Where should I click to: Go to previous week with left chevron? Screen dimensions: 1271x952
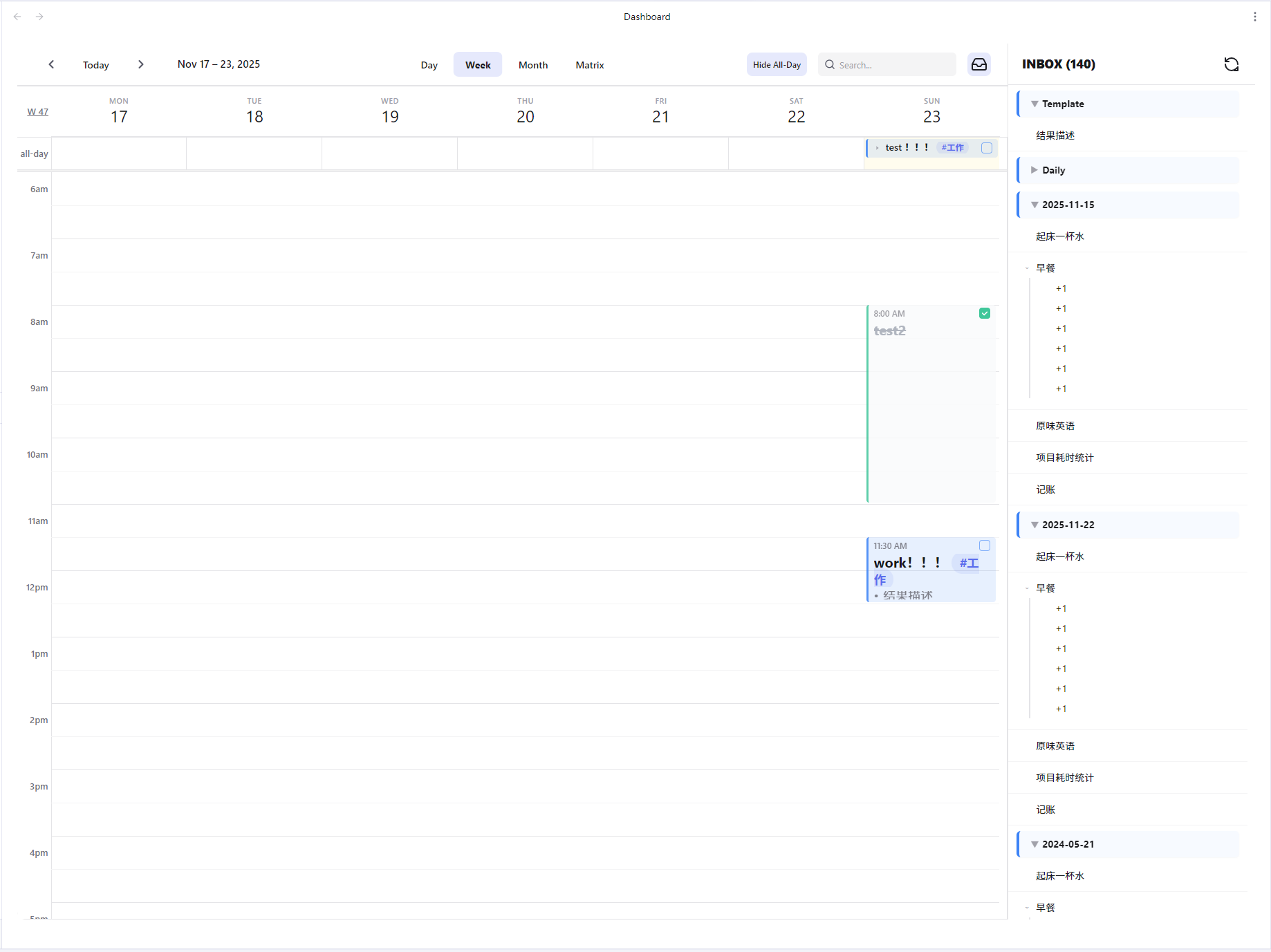(x=51, y=64)
